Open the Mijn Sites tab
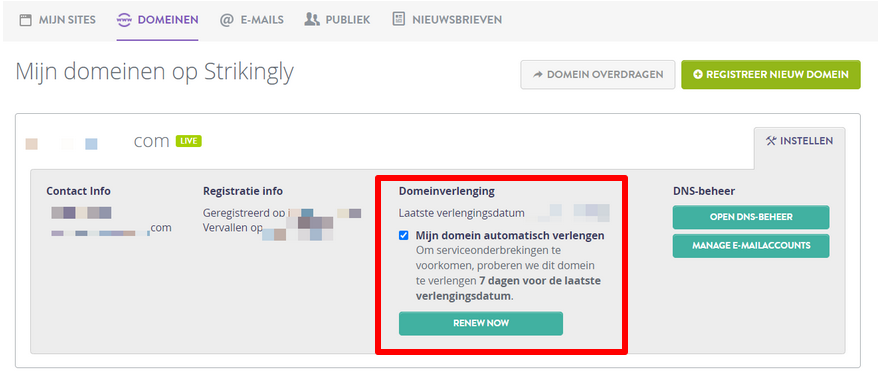This screenshot has width=890, height=390. tap(57, 20)
